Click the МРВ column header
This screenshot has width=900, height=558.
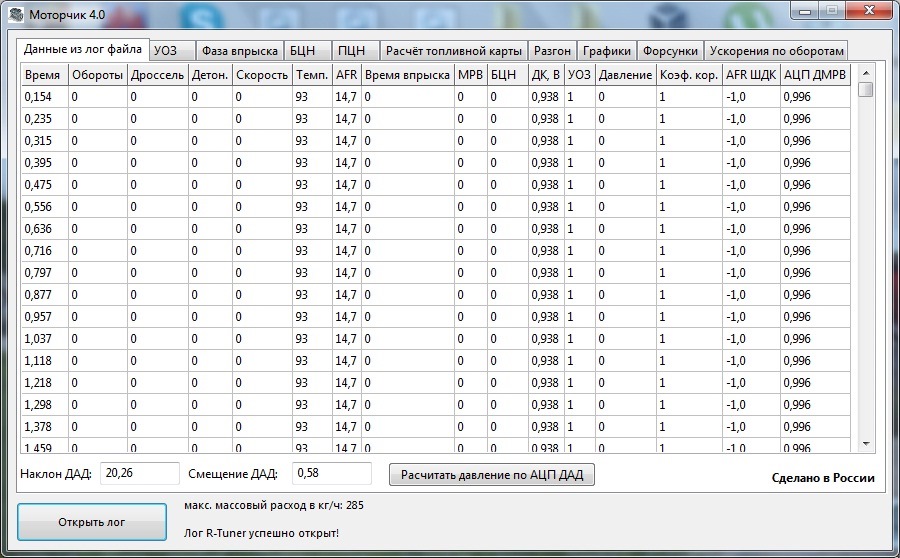tap(470, 75)
